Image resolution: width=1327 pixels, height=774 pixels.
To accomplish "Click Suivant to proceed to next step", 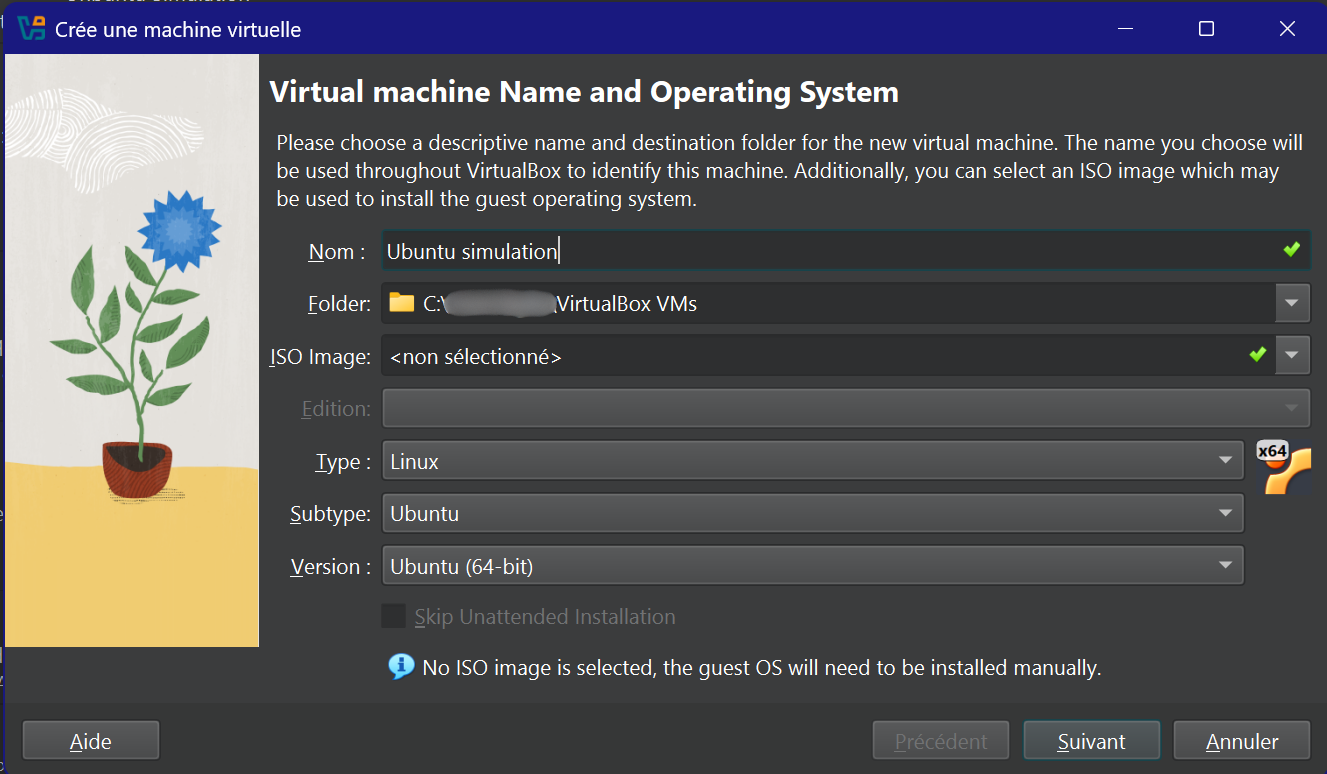I will tap(1091, 740).
